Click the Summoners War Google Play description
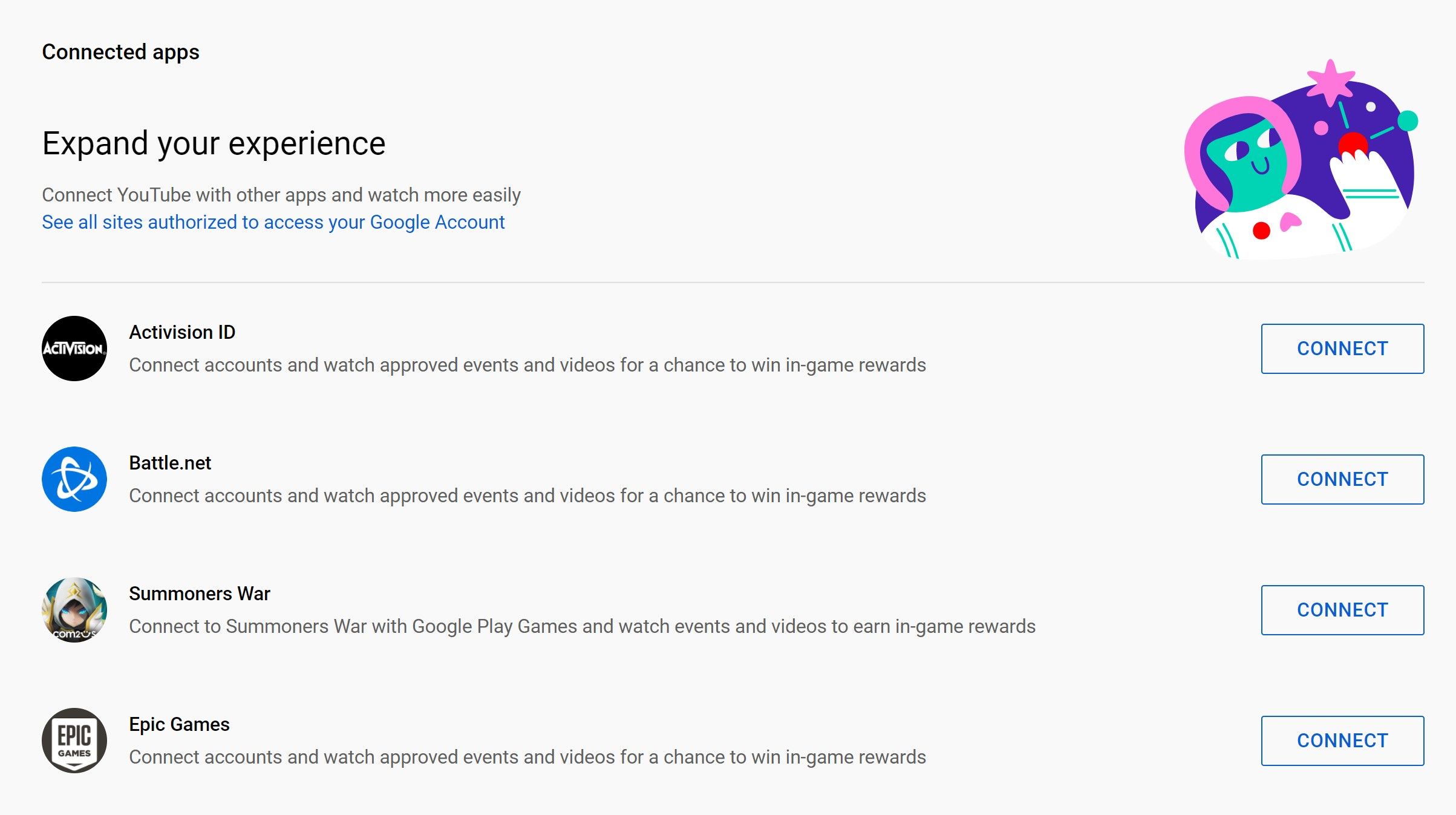This screenshot has height=815, width=1456. click(582, 626)
